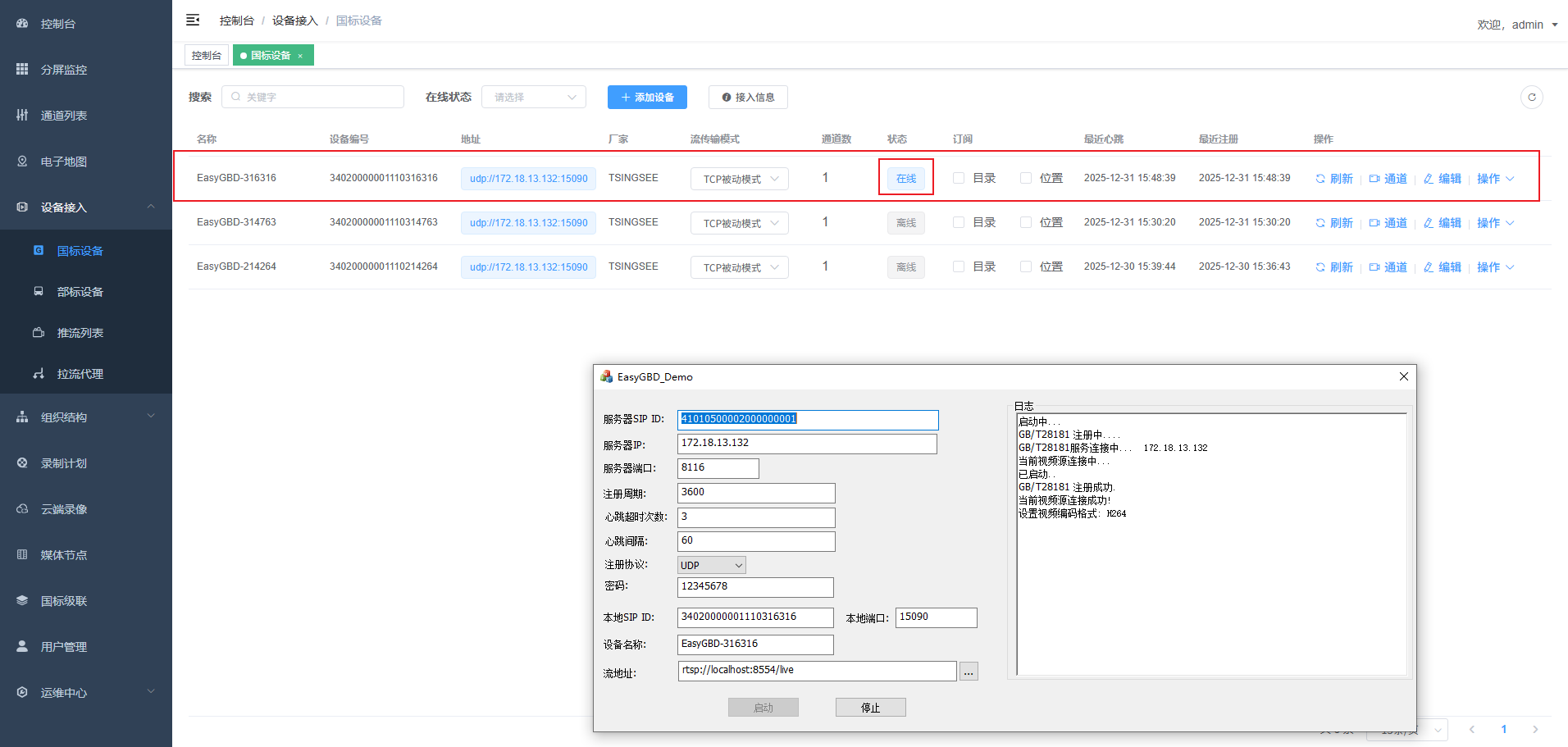1568x747 pixels.
Task: Expand 操作 menu for EasyGBD-214264
Action: click(1496, 267)
